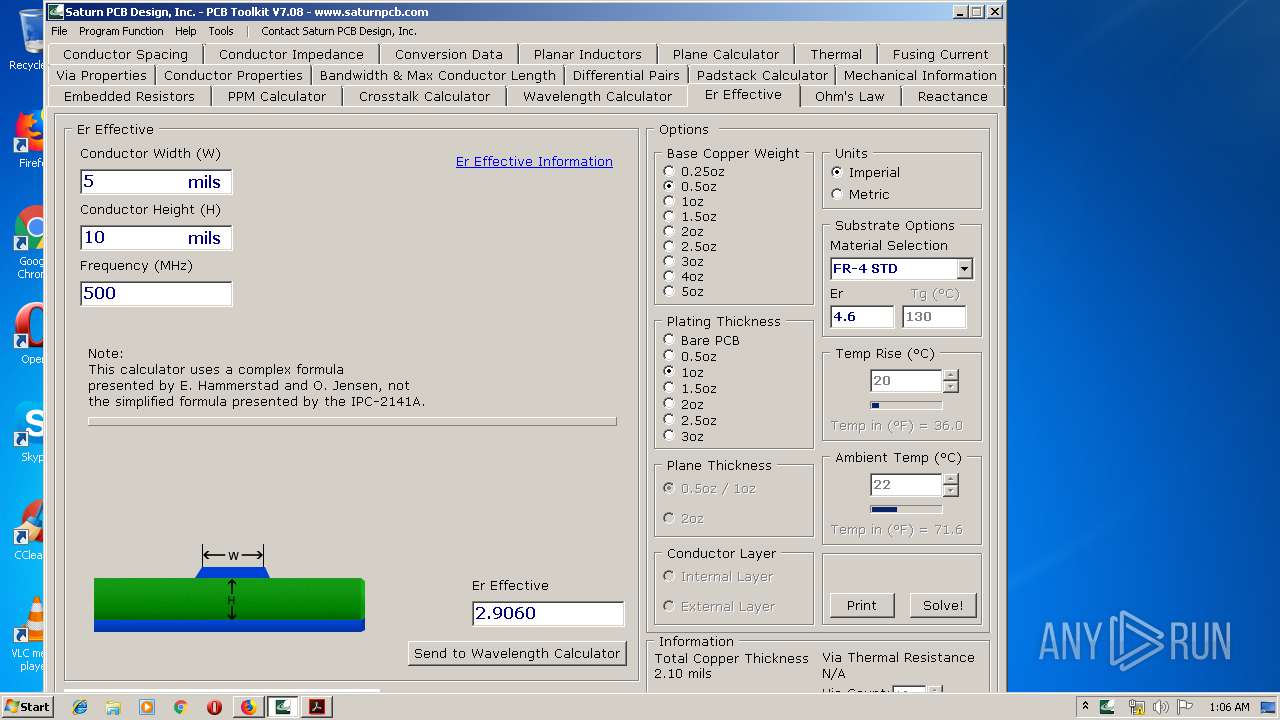Image resolution: width=1280 pixels, height=720 pixels.
Task: Open Google Chrome desktop shortcut
Action: pyautogui.click(x=30, y=242)
